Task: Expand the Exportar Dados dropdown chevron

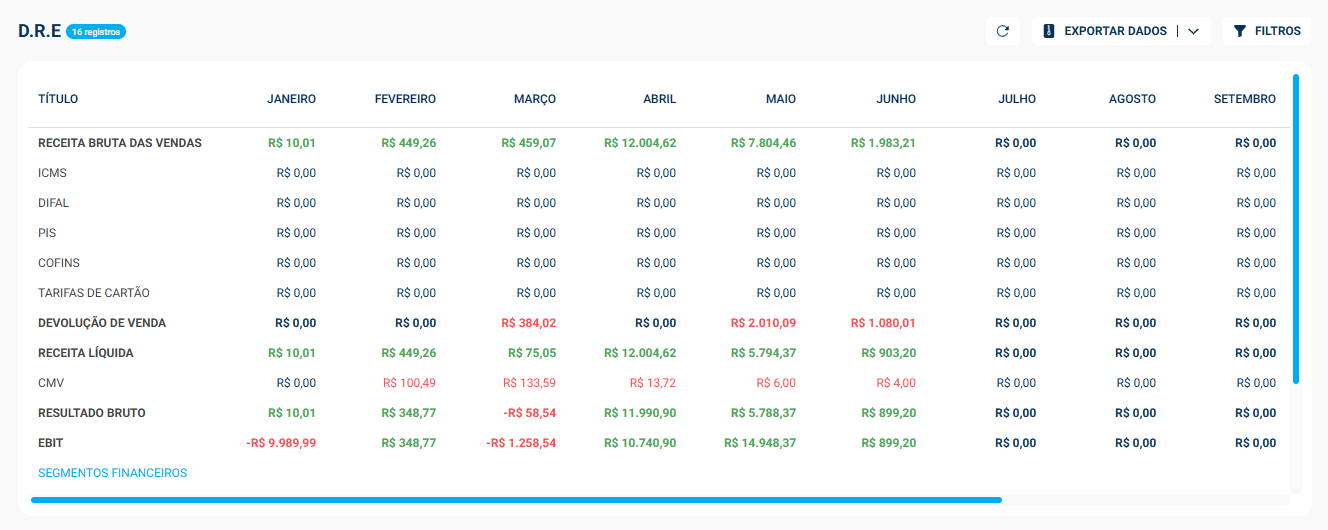Action: pos(1194,31)
